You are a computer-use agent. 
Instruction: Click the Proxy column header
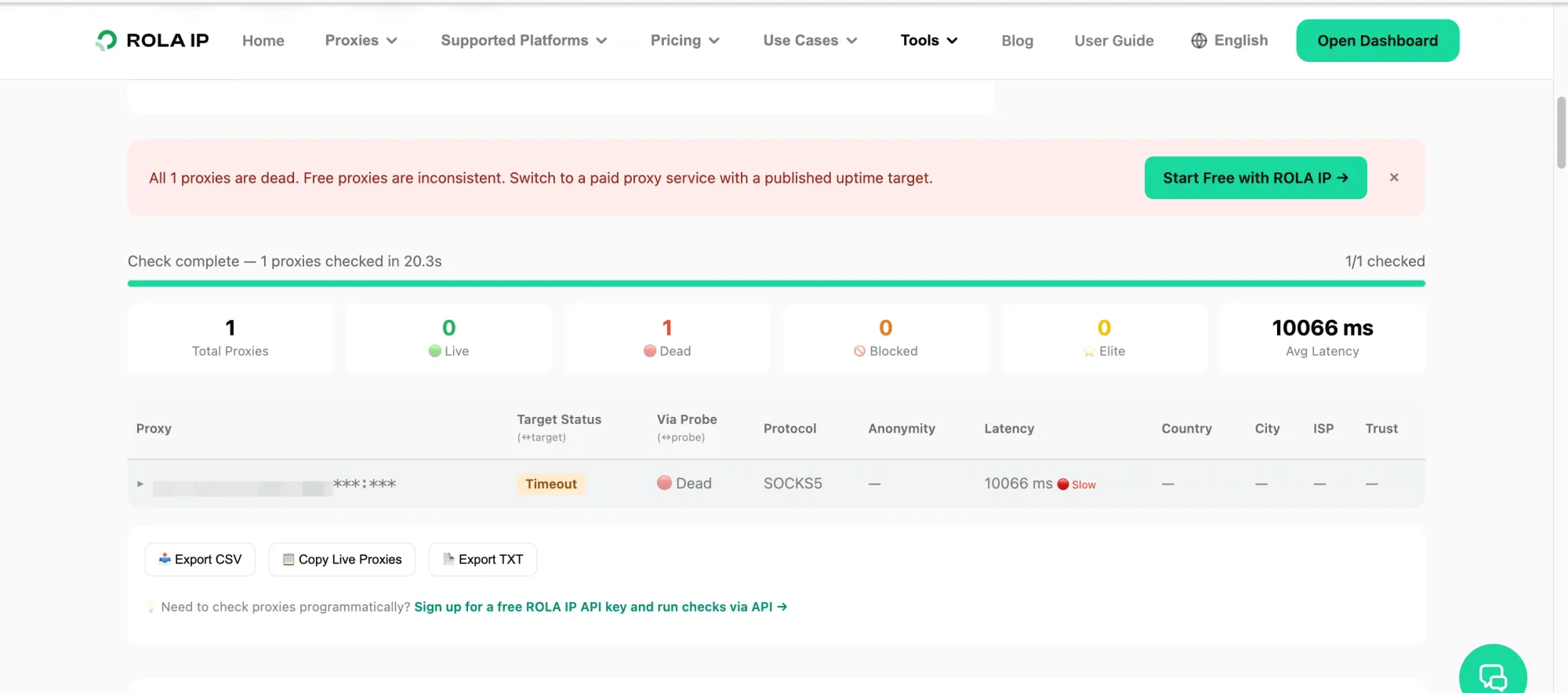tap(154, 429)
